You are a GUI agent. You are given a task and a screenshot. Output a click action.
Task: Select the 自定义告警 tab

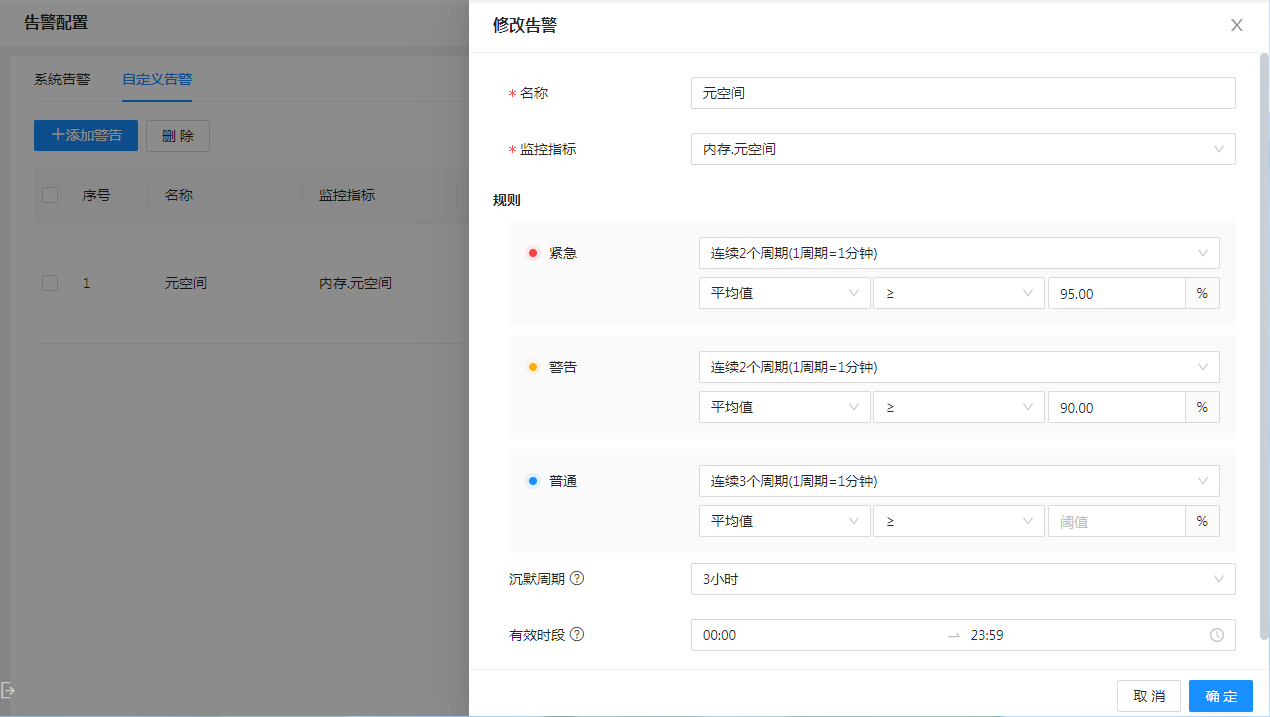pyautogui.click(x=157, y=79)
